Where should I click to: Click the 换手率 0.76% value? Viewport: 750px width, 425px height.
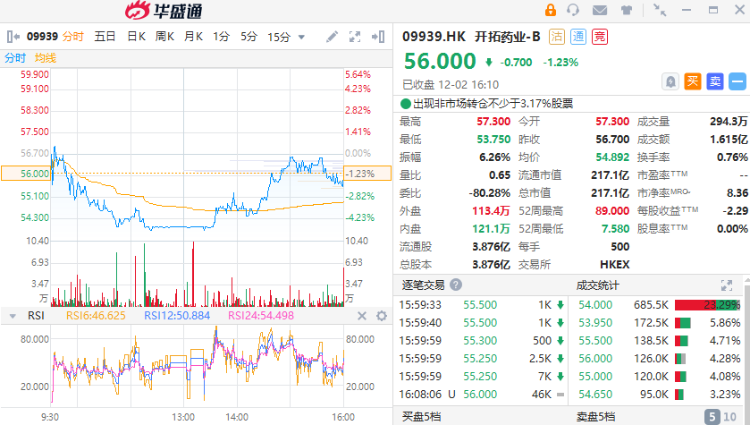coord(732,157)
